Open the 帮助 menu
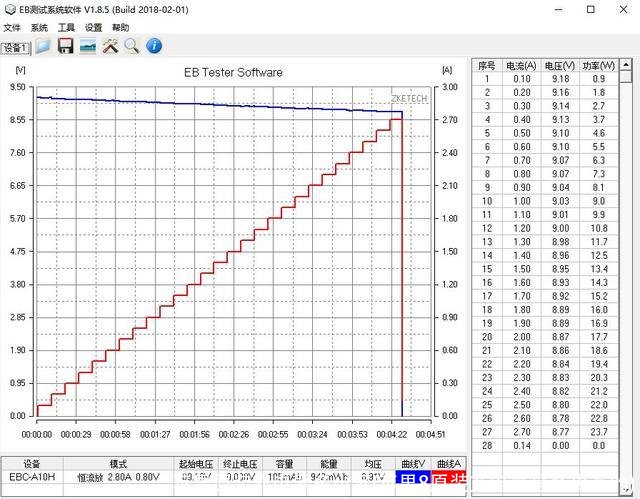This screenshot has width=640, height=499. pyautogui.click(x=120, y=28)
